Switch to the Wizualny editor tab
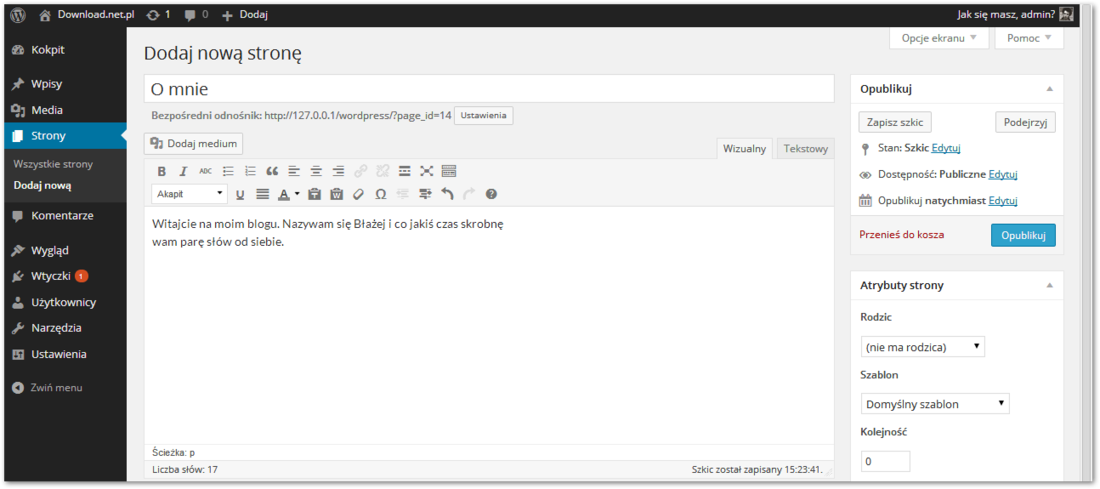Viewport: 1100px width, 489px height. (744, 149)
